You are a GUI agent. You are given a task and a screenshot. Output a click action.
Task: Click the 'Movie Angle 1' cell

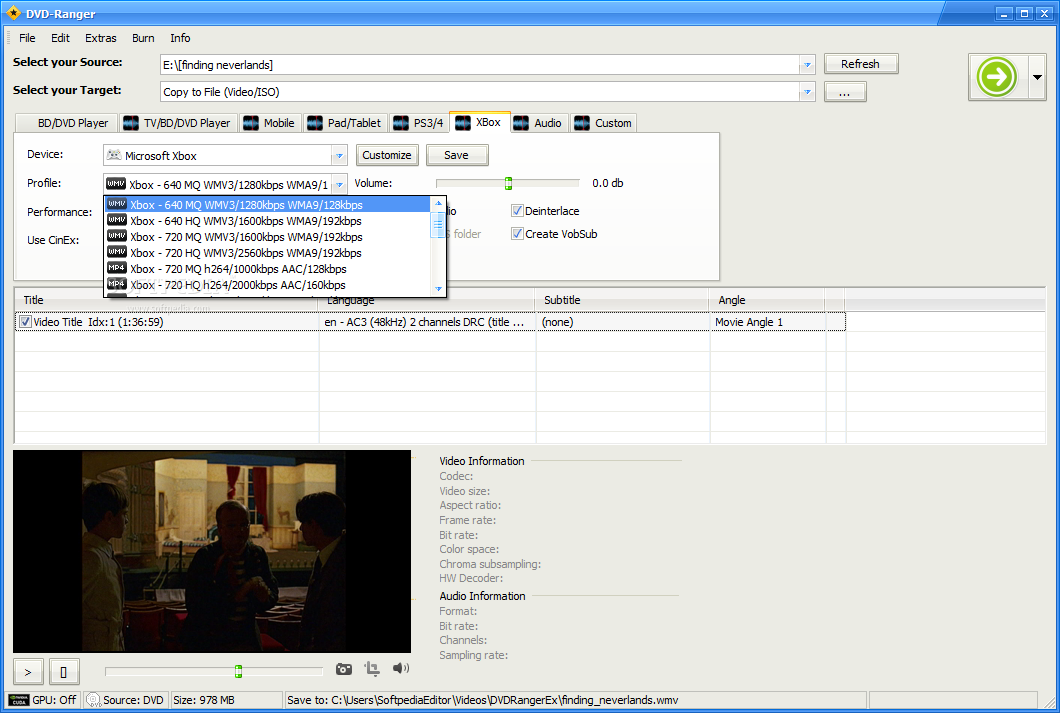coord(767,322)
